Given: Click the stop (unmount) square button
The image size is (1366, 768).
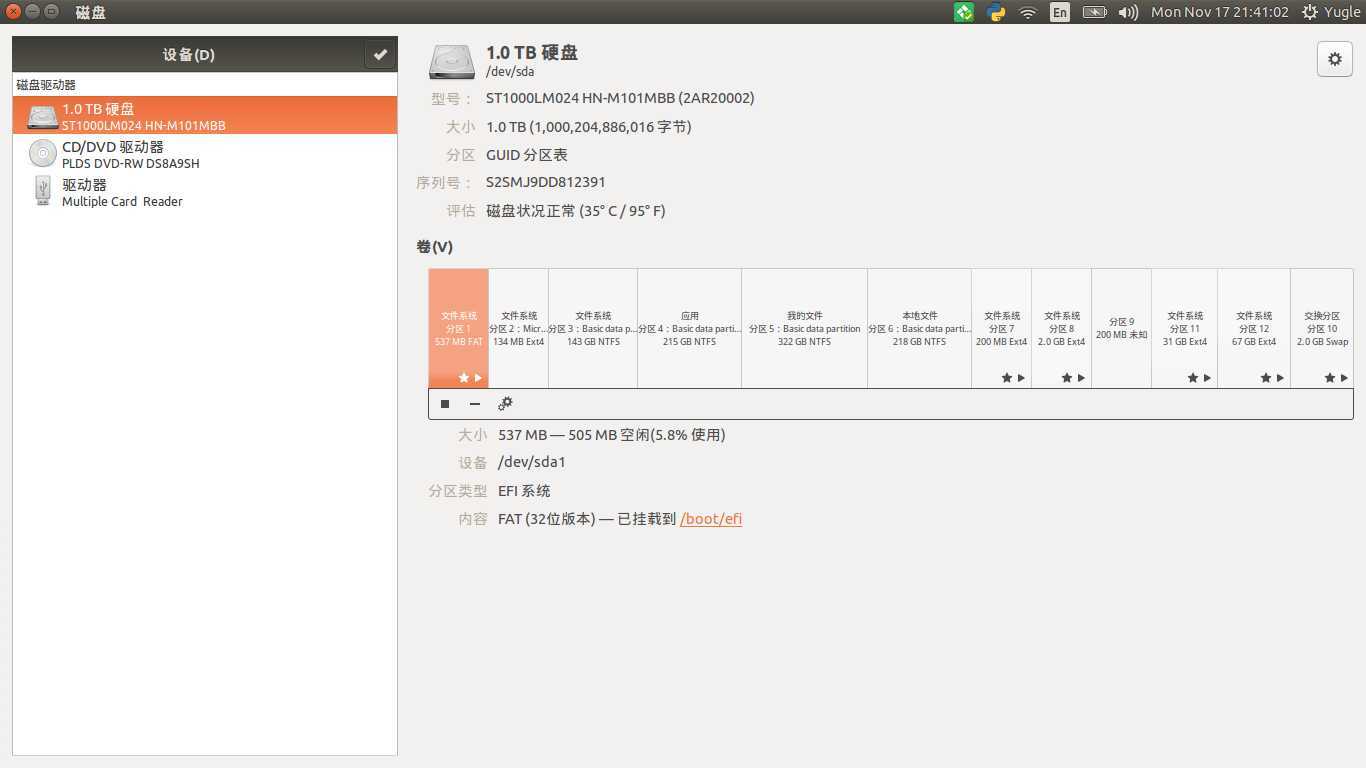Looking at the screenshot, I should [x=445, y=404].
